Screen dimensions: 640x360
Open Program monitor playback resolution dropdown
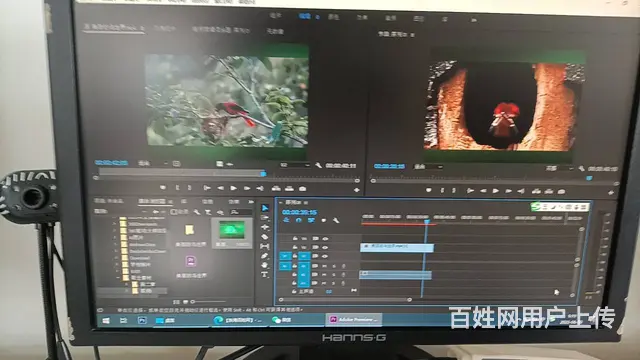tap(560, 168)
